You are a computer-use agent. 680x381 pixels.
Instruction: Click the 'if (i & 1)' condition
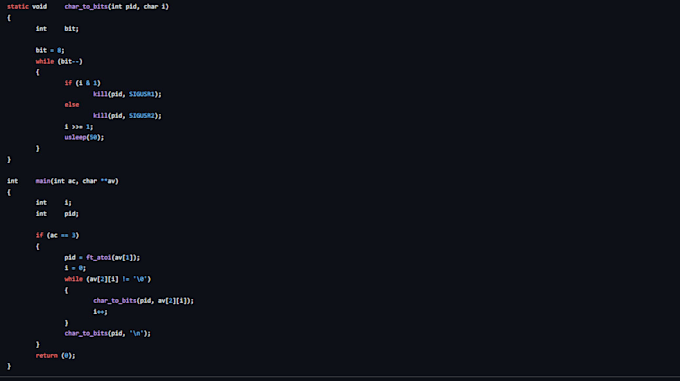82,83
